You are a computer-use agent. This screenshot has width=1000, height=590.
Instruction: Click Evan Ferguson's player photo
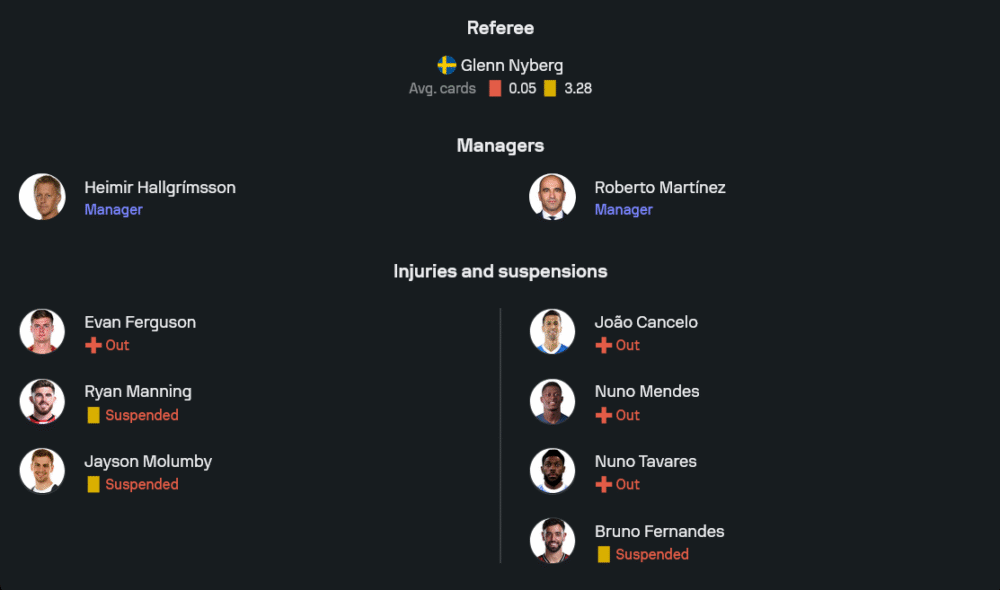(42, 332)
